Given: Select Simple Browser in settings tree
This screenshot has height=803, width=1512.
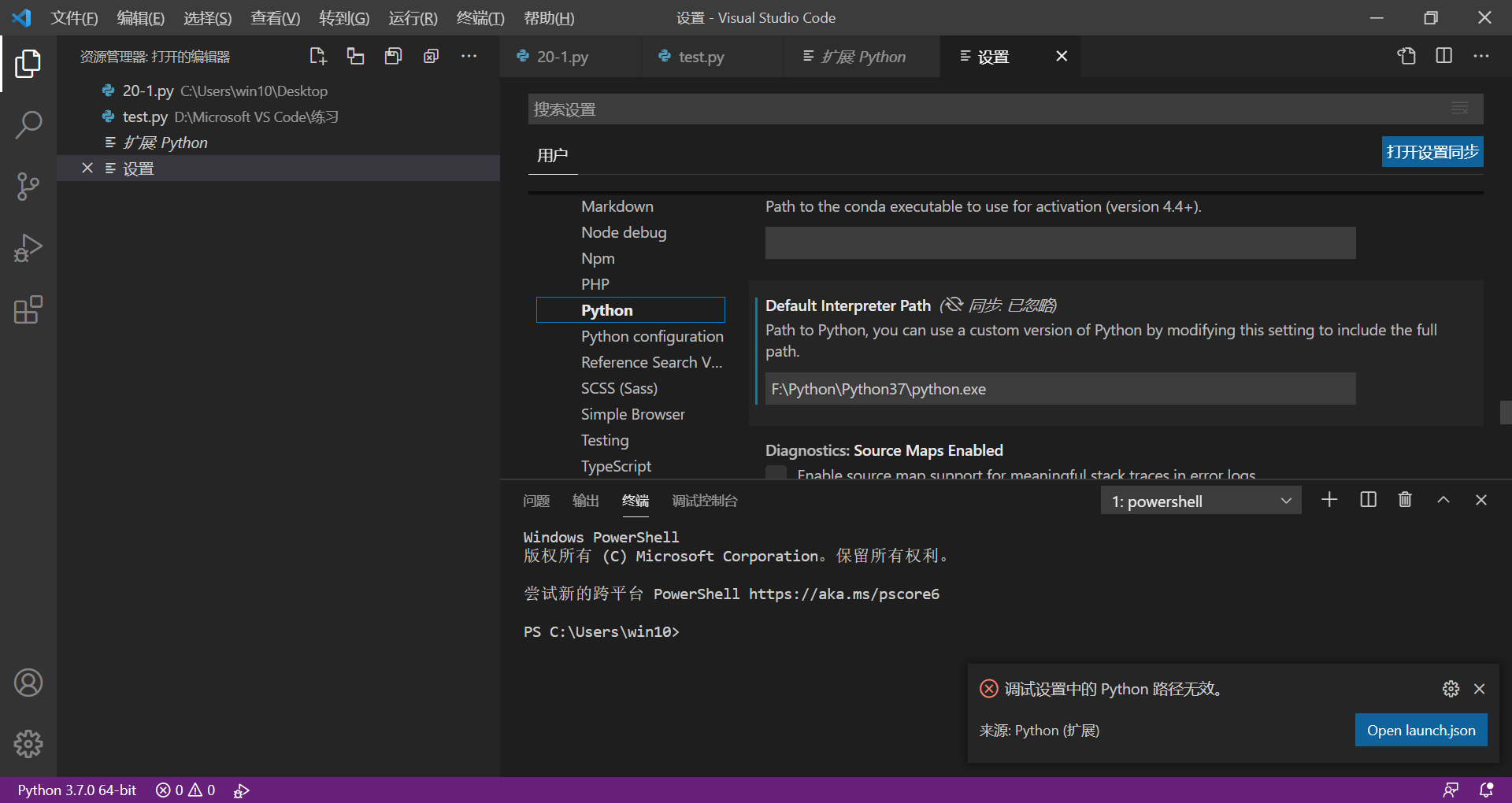Looking at the screenshot, I should 633,414.
